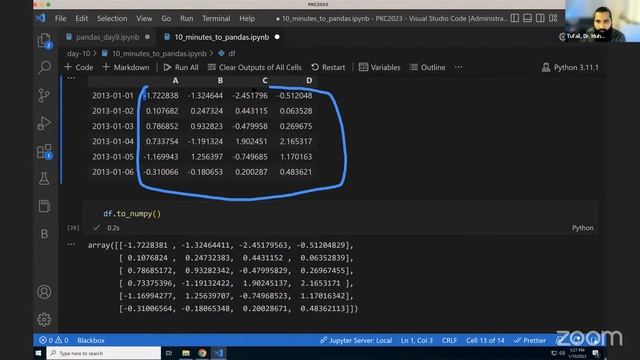The width and height of the screenshot is (640, 360).
Task: Open dataframe output cell ellipsis menu
Action: [x=71, y=78]
